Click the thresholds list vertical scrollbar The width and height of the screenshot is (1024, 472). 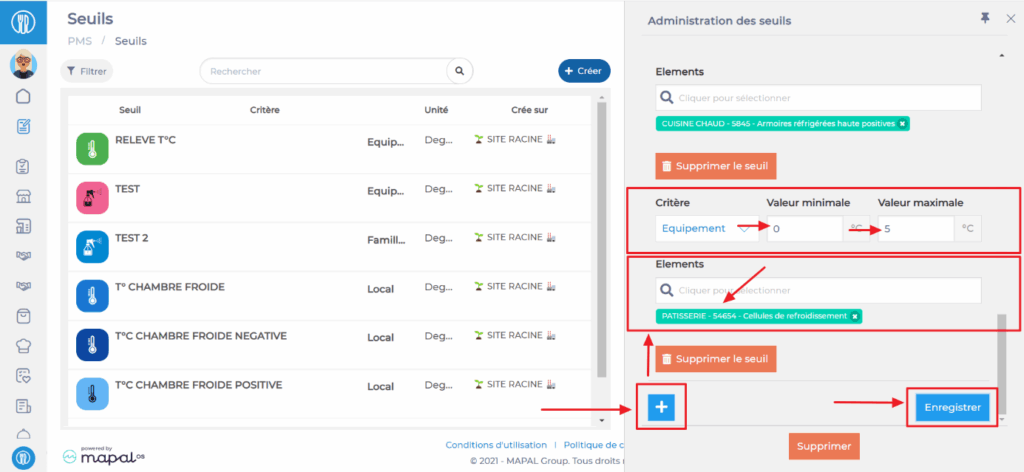tap(601, 240)
